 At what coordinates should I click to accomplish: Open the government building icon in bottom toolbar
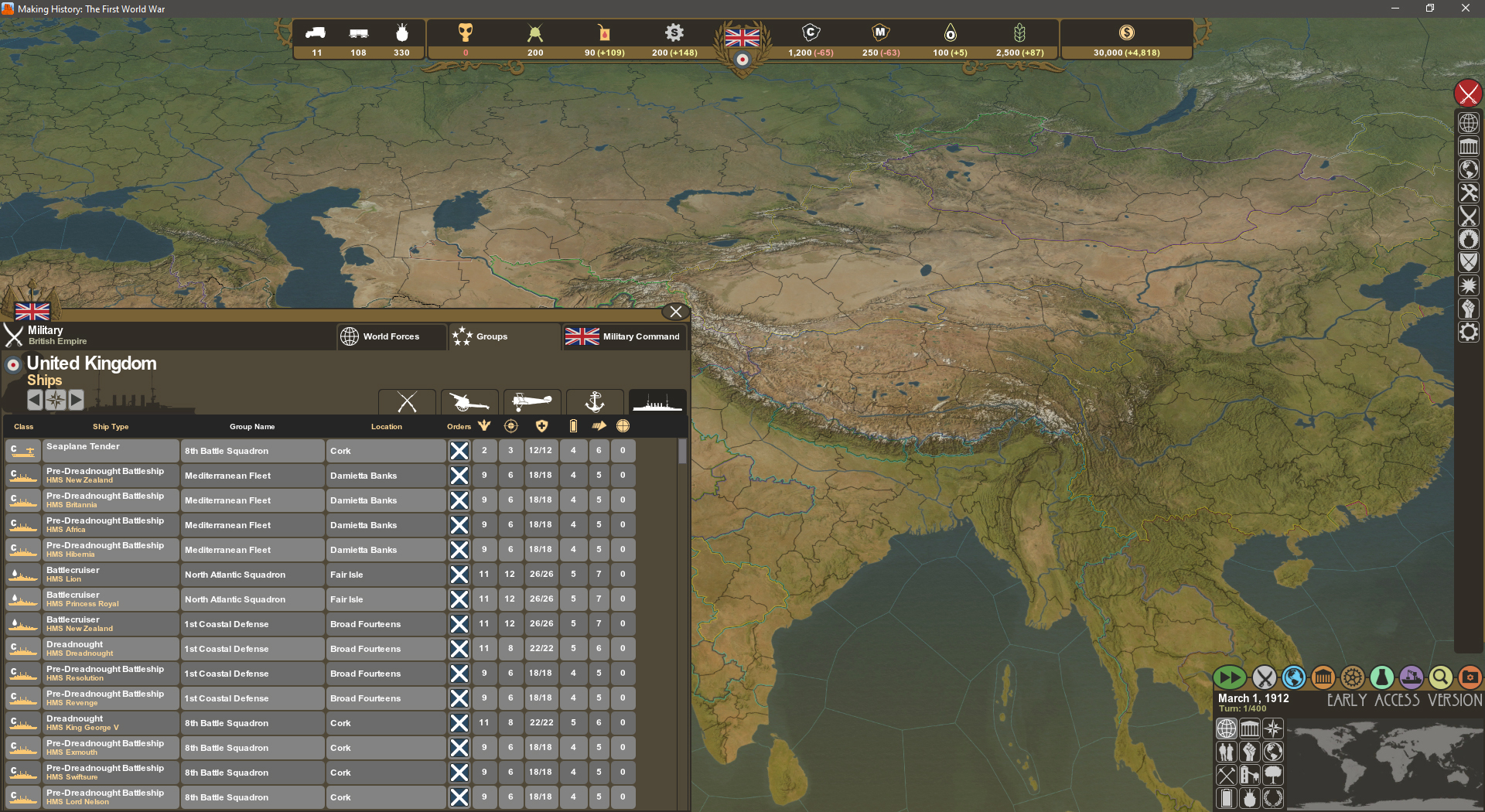tap(1323, 678)
